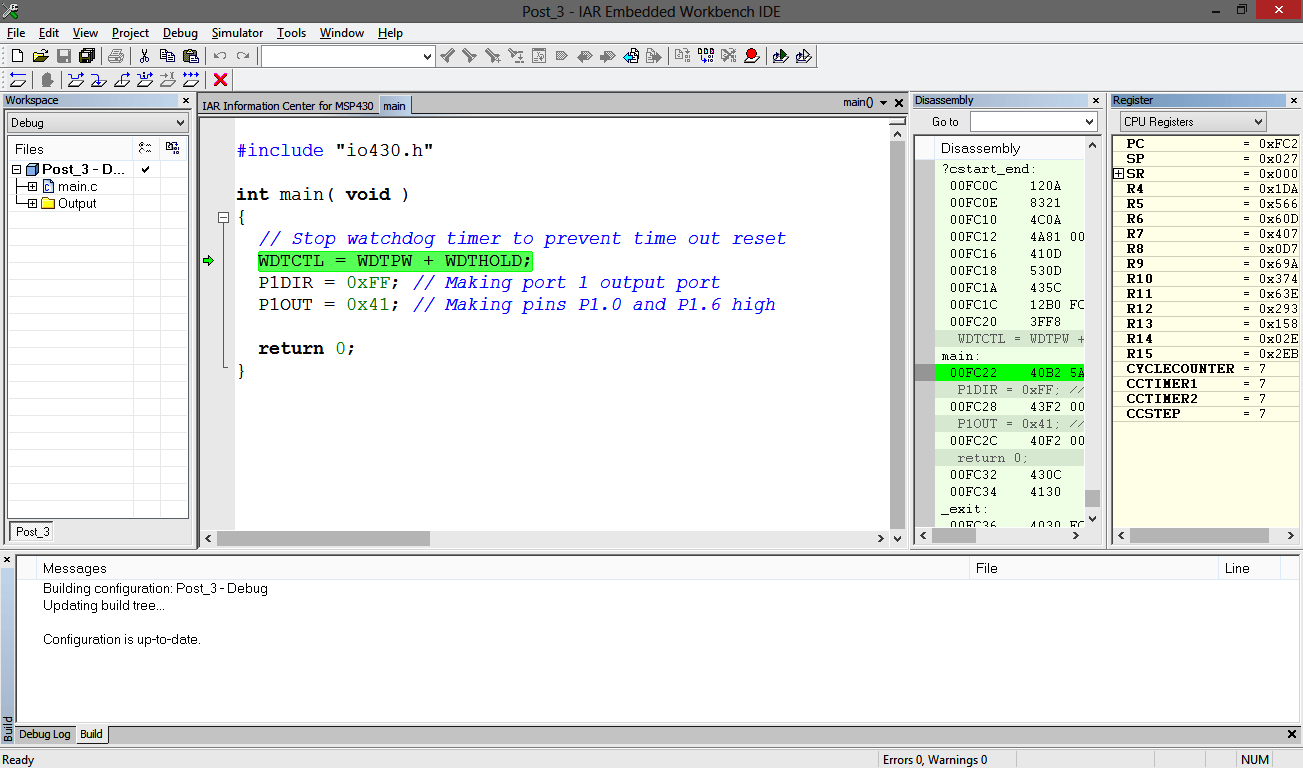Open the Download and Debug icon
Screen dimensions: 1303x781
click(x=779, y=56)
